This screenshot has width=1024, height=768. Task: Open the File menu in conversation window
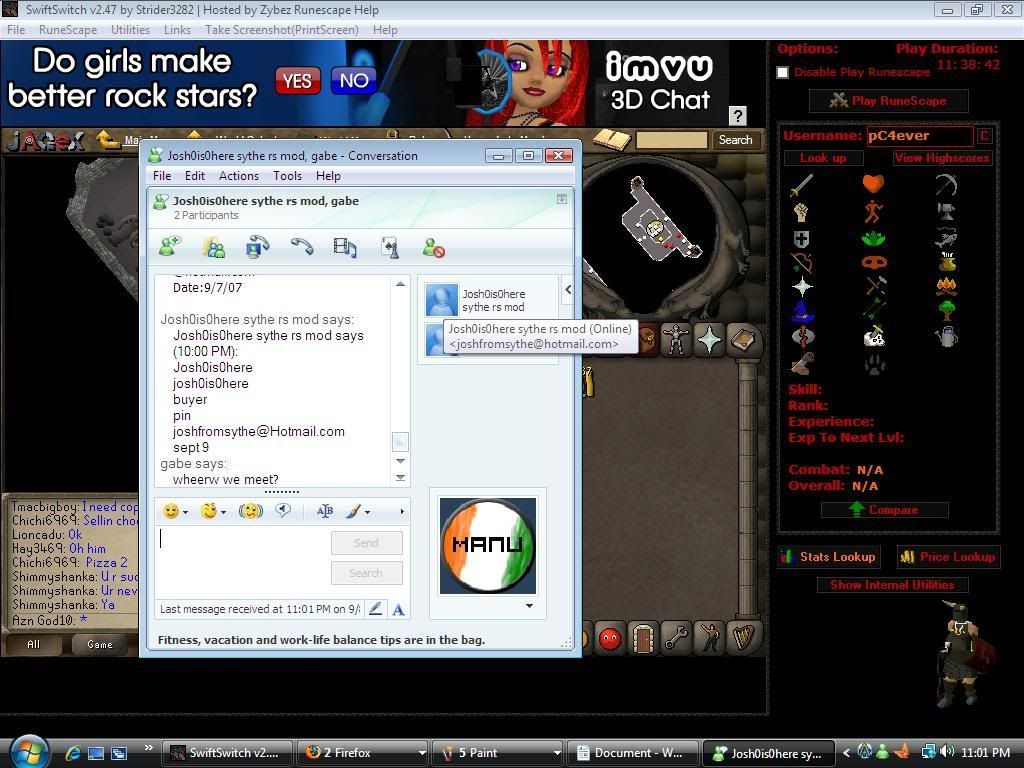pyautogui.click(x=162, y=176)
